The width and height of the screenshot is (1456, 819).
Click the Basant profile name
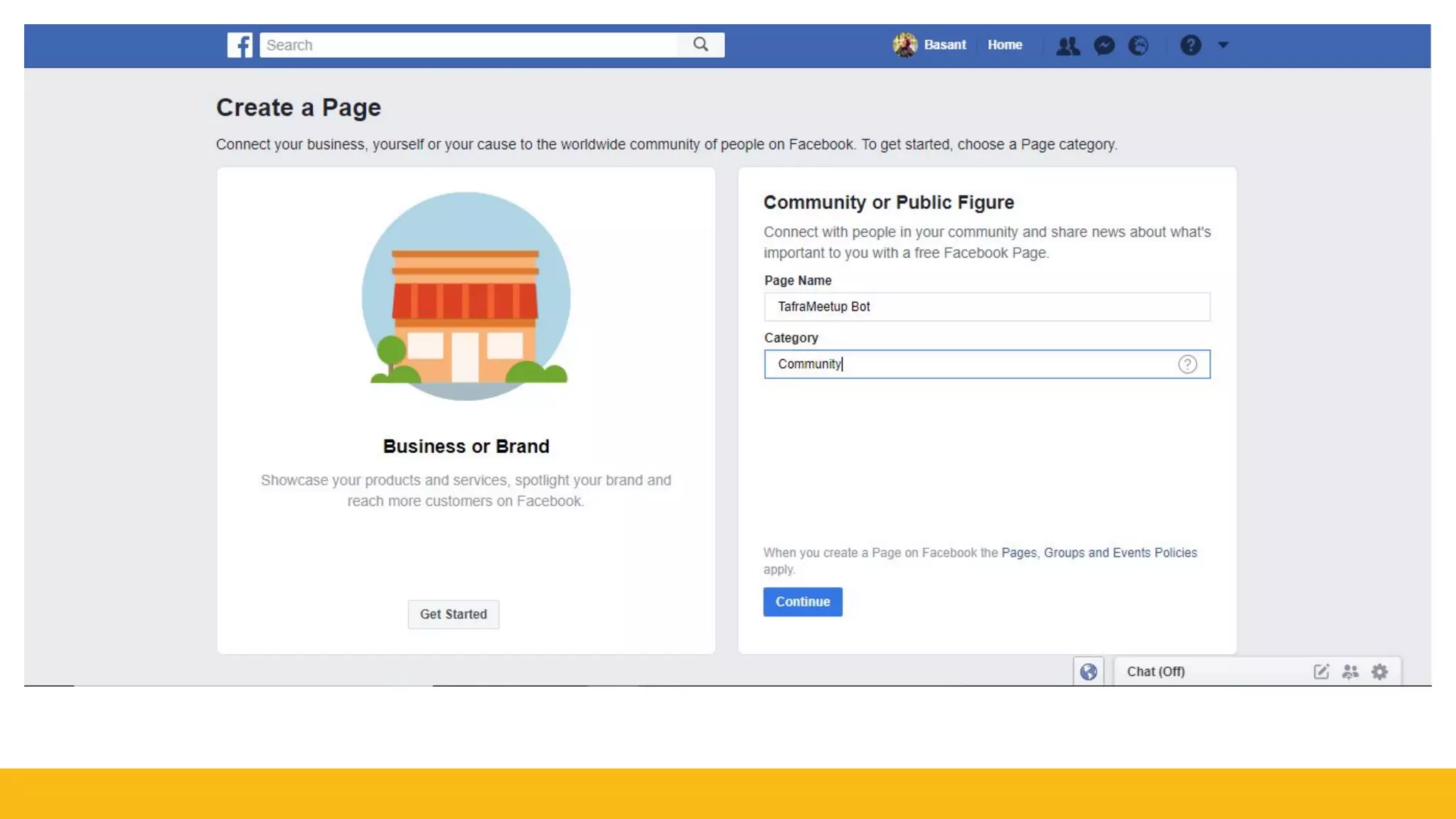(945, 45)
